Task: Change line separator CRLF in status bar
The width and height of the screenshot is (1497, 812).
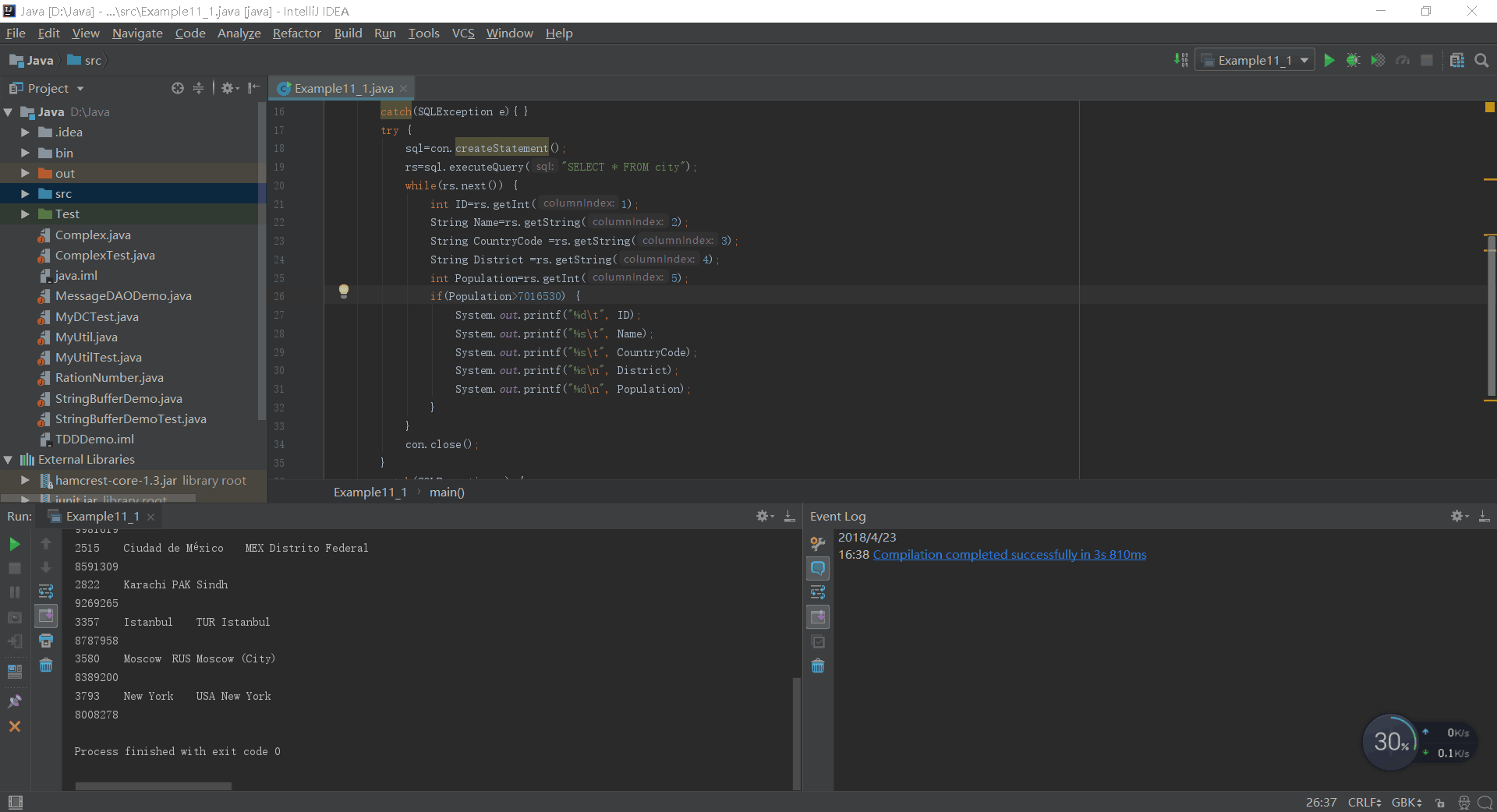Action: (1364, 803)
